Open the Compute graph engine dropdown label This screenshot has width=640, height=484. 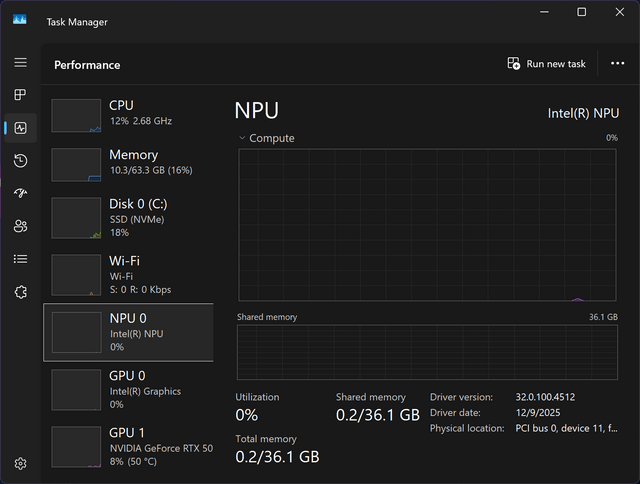pyautogui.click(x=272, y=138)
